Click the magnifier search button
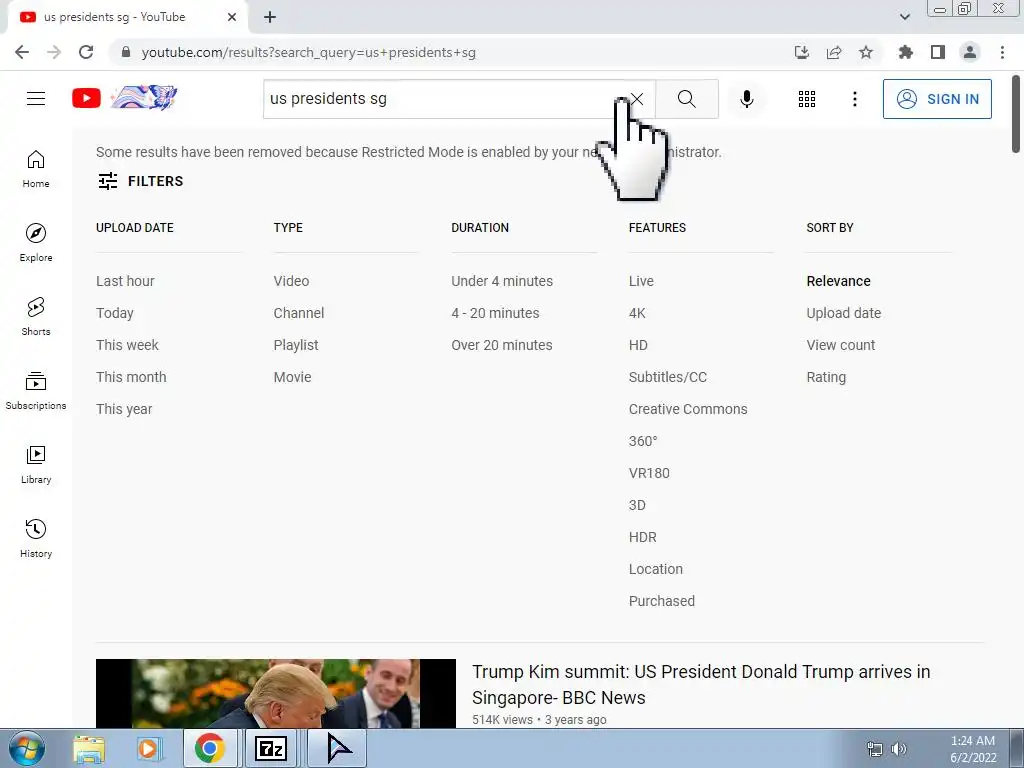The image size is (1024, 768). (686, 99)
